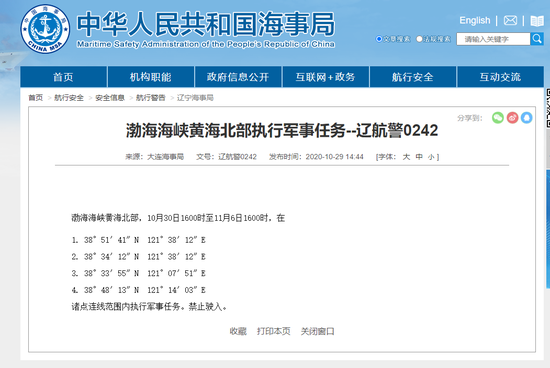This screenshot has height=368, width=550.
Task: Click the 航行安全 breadcrumb link
Action: (69, 98)
